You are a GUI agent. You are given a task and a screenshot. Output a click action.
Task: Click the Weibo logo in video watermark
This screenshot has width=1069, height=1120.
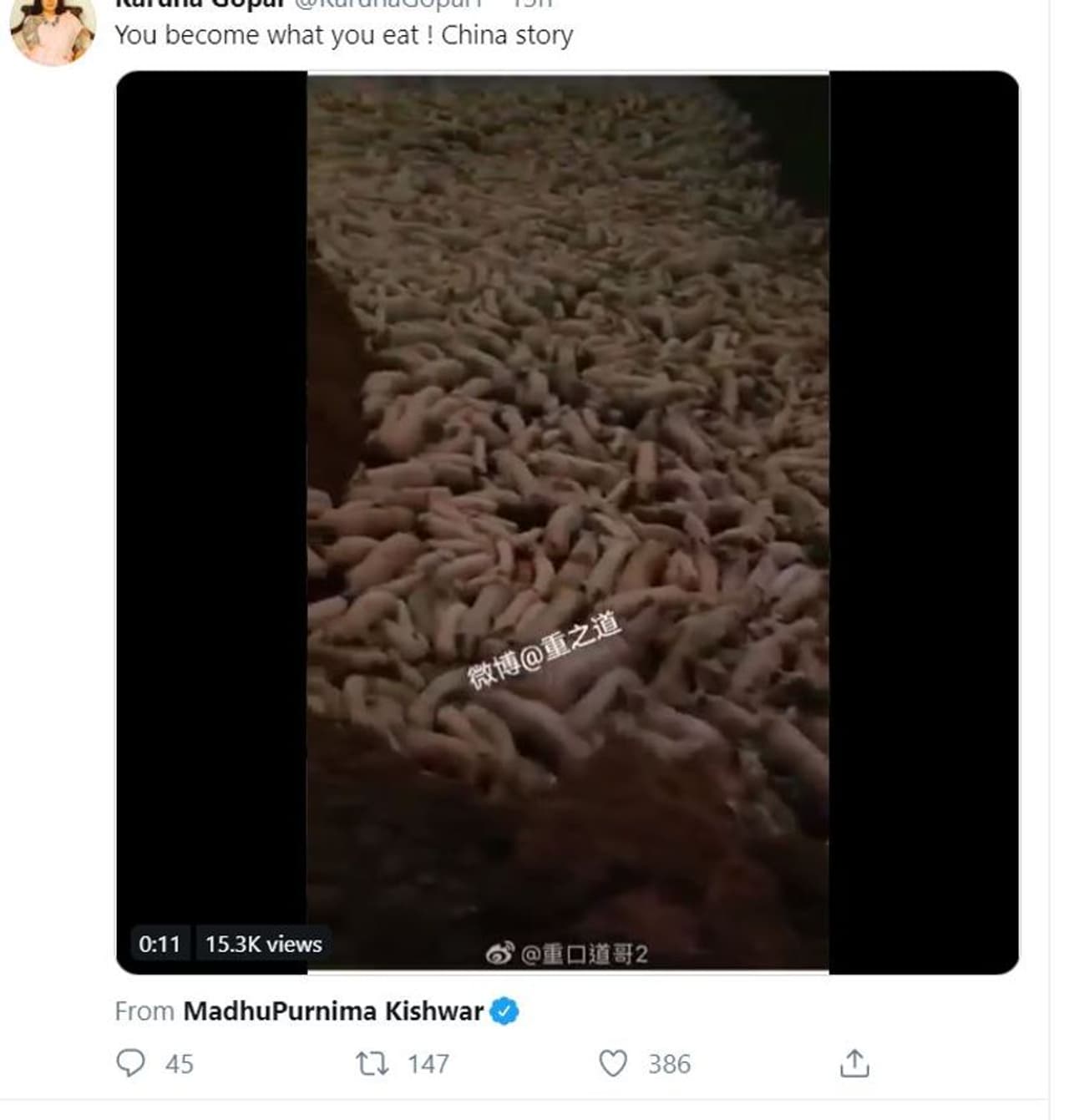(499, 953)
